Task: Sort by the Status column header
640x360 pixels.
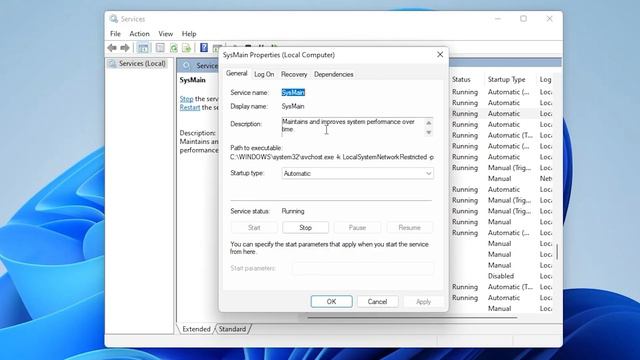Action: 461,80
